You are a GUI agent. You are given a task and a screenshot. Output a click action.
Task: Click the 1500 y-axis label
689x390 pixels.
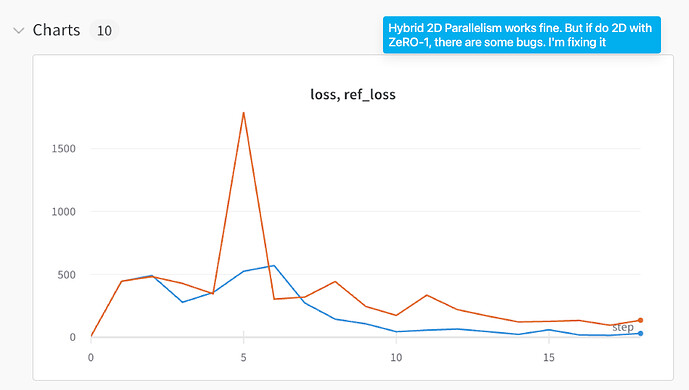coord(64,148)
